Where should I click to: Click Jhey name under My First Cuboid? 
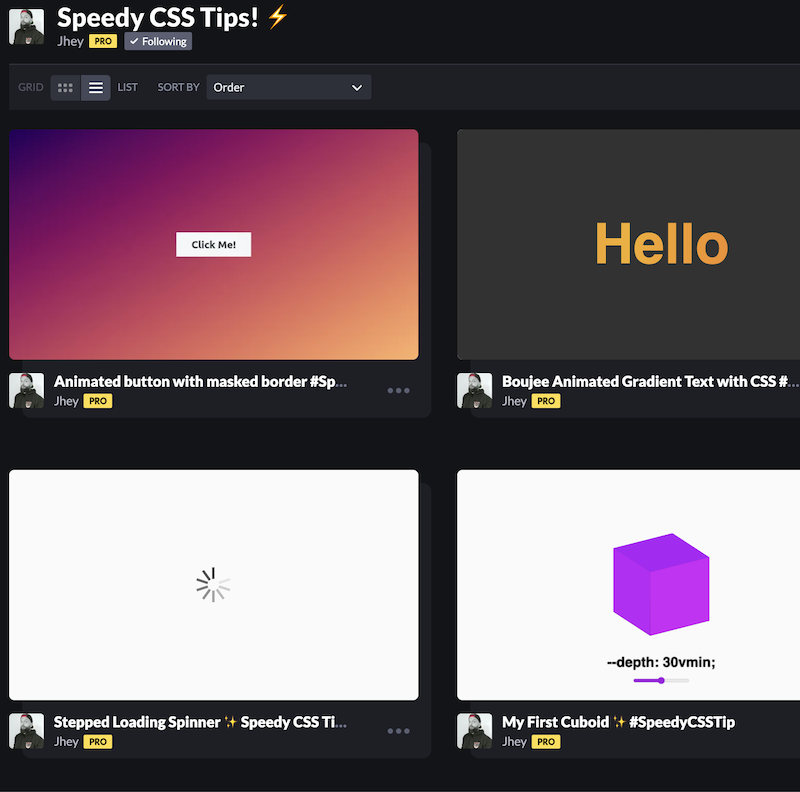[x=514, y=741]
